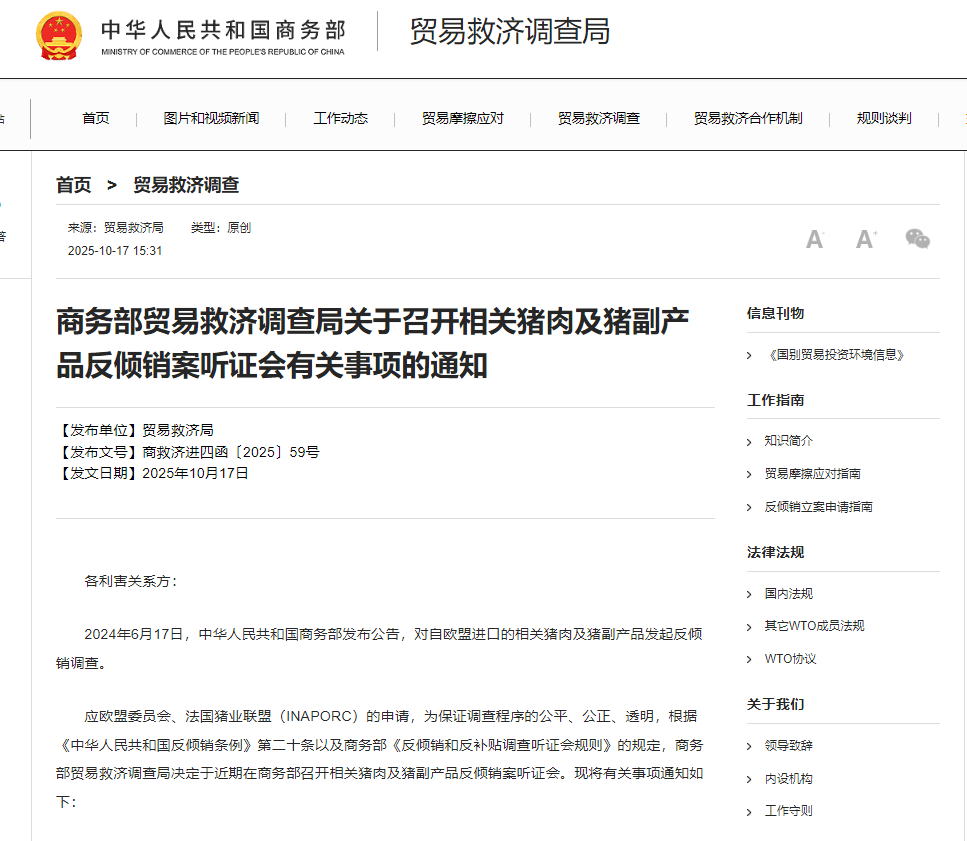
Task: Click the national emblem logo
Action: click(x=59, y=36)
